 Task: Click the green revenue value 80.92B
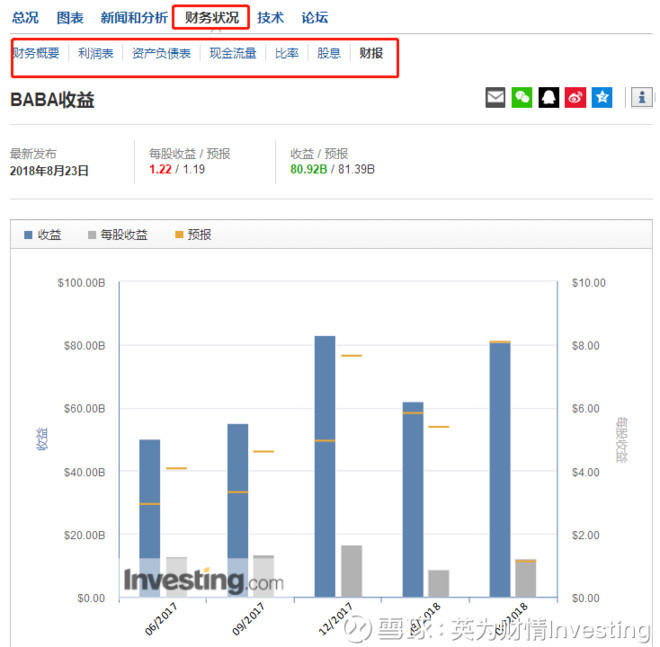coord(309,169)
